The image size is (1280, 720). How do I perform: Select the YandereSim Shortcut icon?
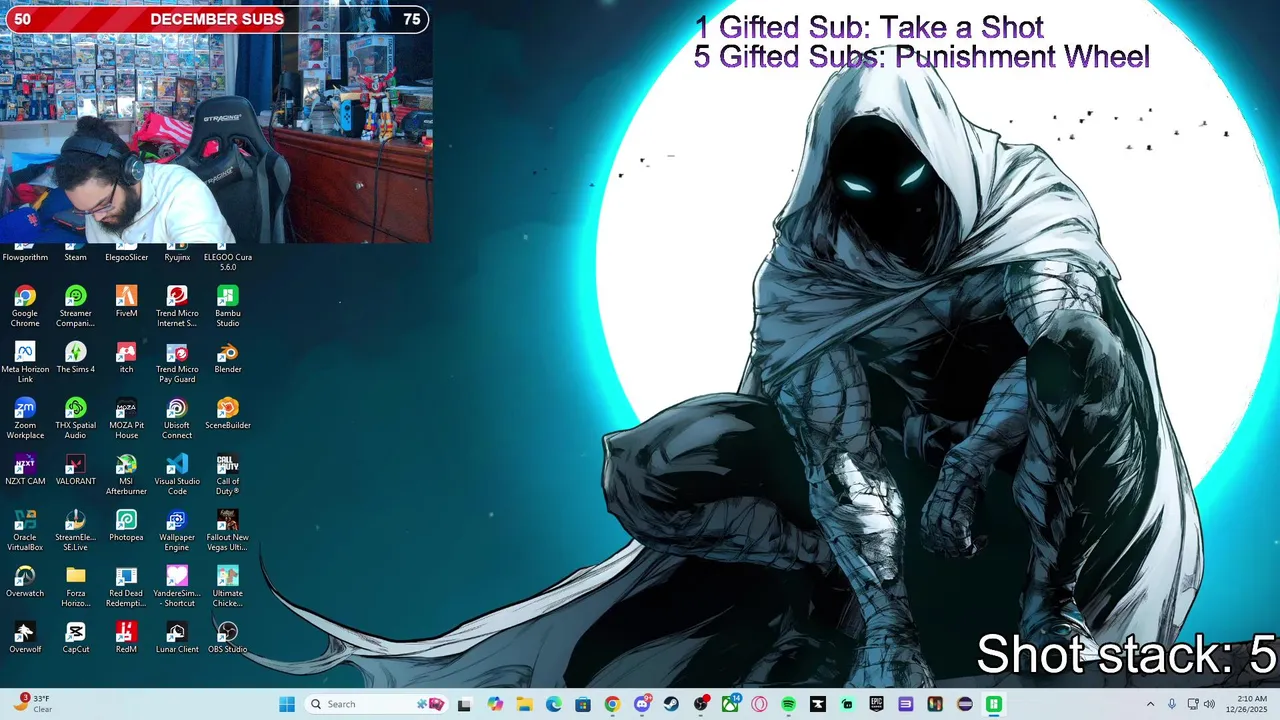tap(177, 587)
